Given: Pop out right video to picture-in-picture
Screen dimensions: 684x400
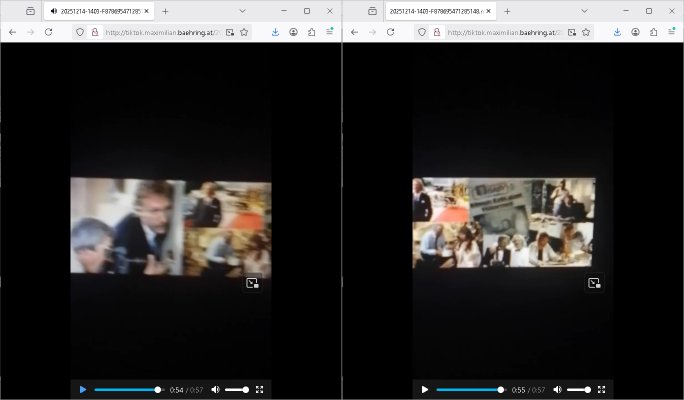Looking at the screenshot, I should pos(594,283).
